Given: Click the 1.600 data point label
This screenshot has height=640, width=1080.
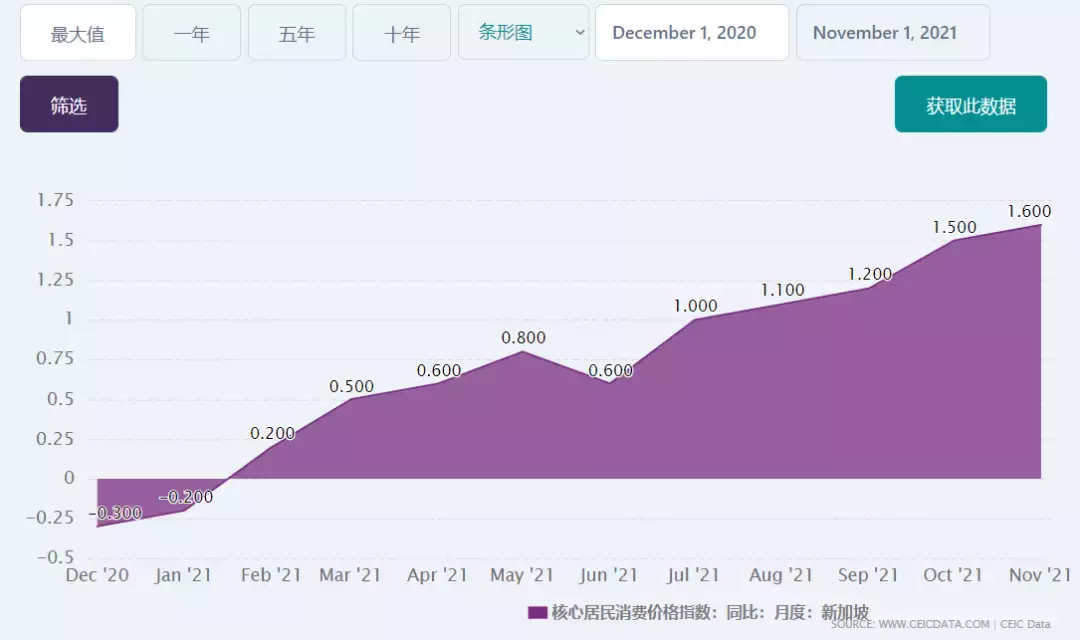Looking at the screenshot, I should (1028, 211).
